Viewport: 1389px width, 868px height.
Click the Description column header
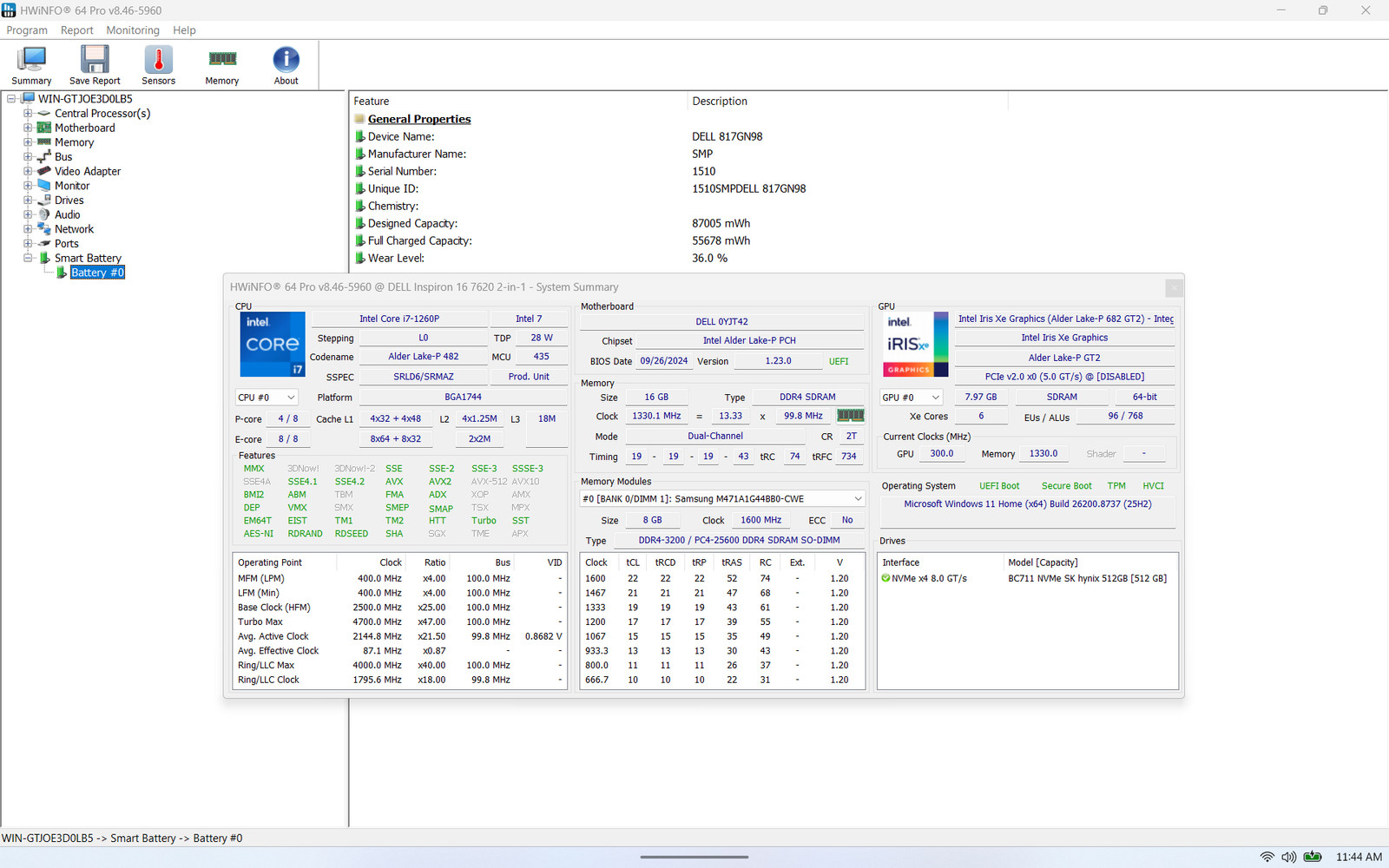tap(847, 101)
